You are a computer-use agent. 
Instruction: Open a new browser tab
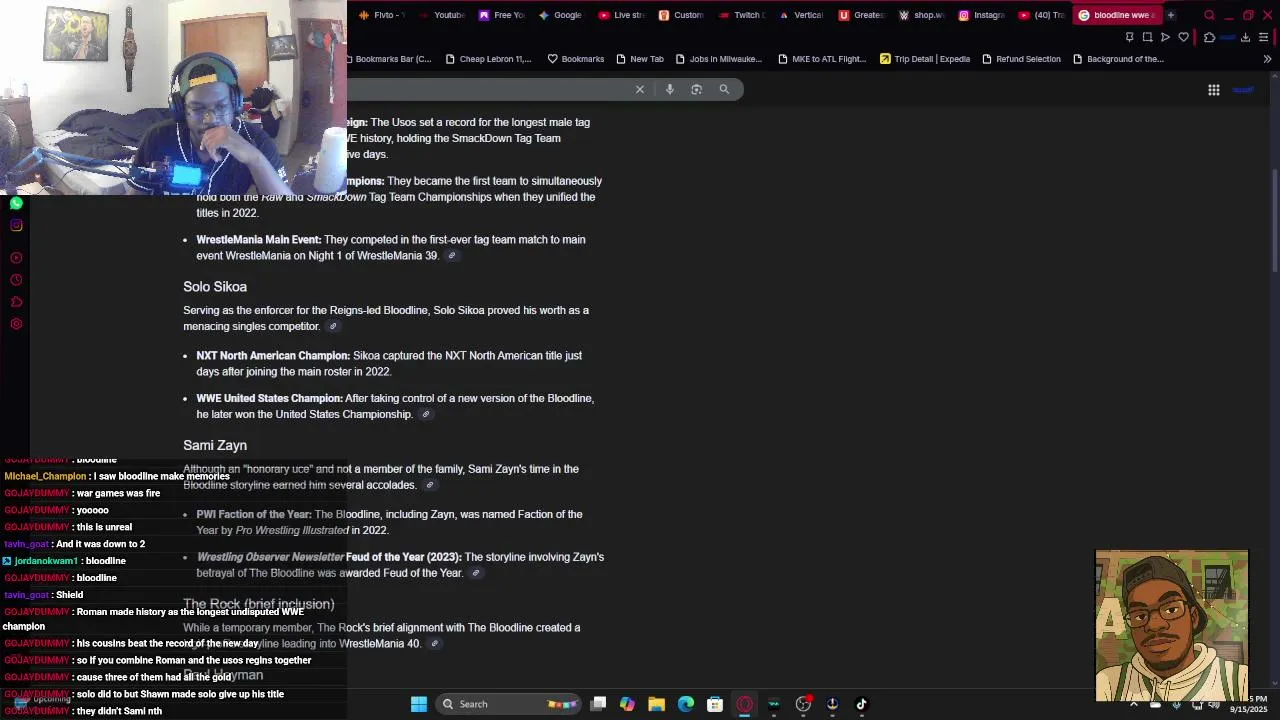pyautogui.click(x=1170, y=15)
